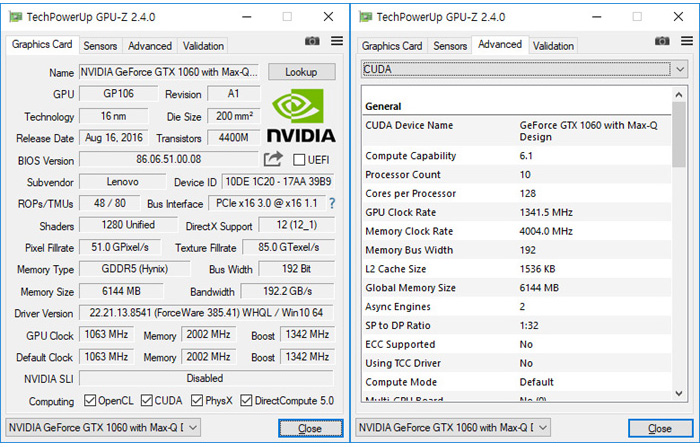
Task: Click Close button in left window
Action: tap(310, 428)
